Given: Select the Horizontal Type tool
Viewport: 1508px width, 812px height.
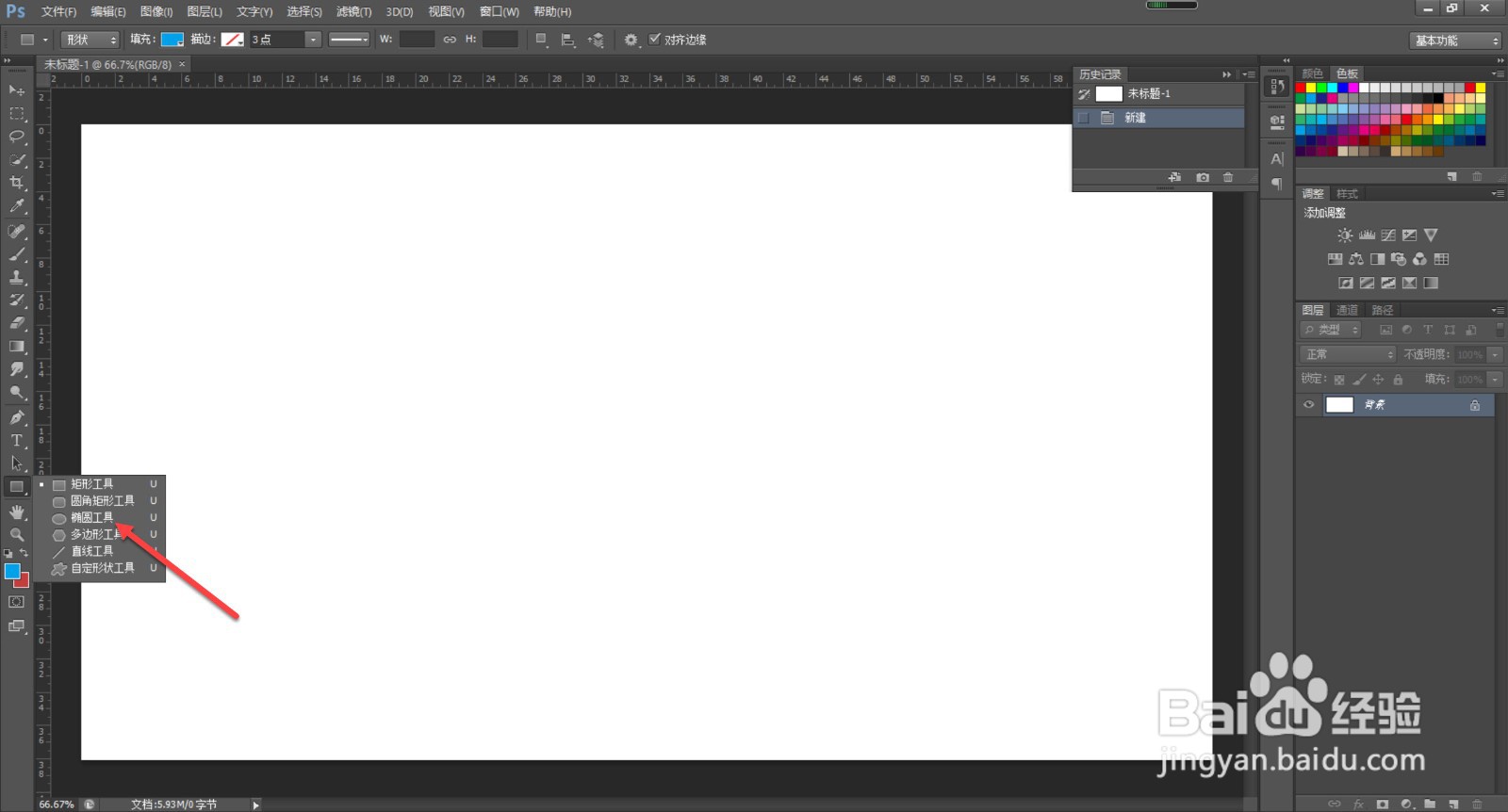Looking at the screenshot, I should pyautogui.click(x=17, y=441).
